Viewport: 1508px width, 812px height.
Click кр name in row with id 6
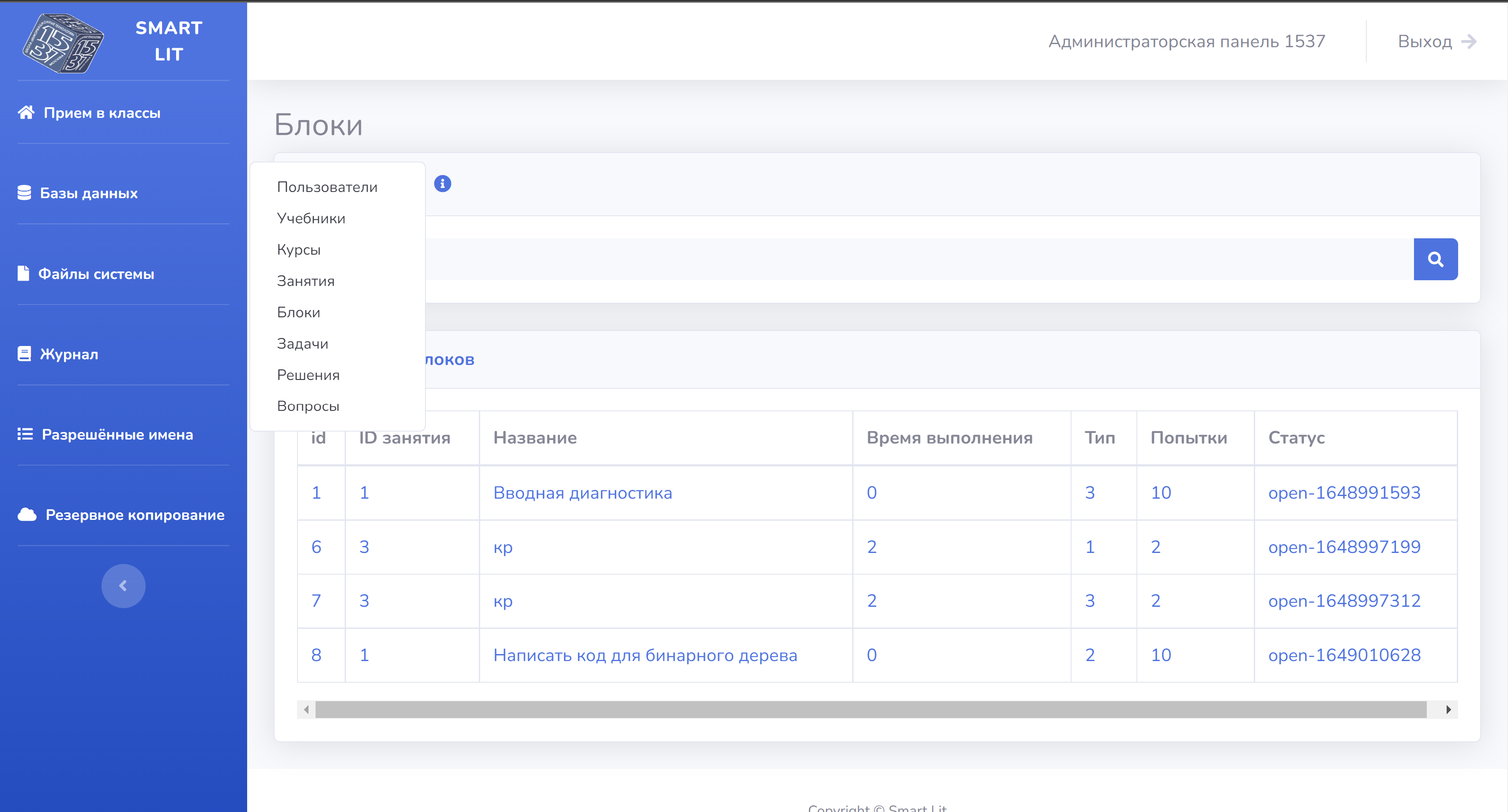coord(502,548)
